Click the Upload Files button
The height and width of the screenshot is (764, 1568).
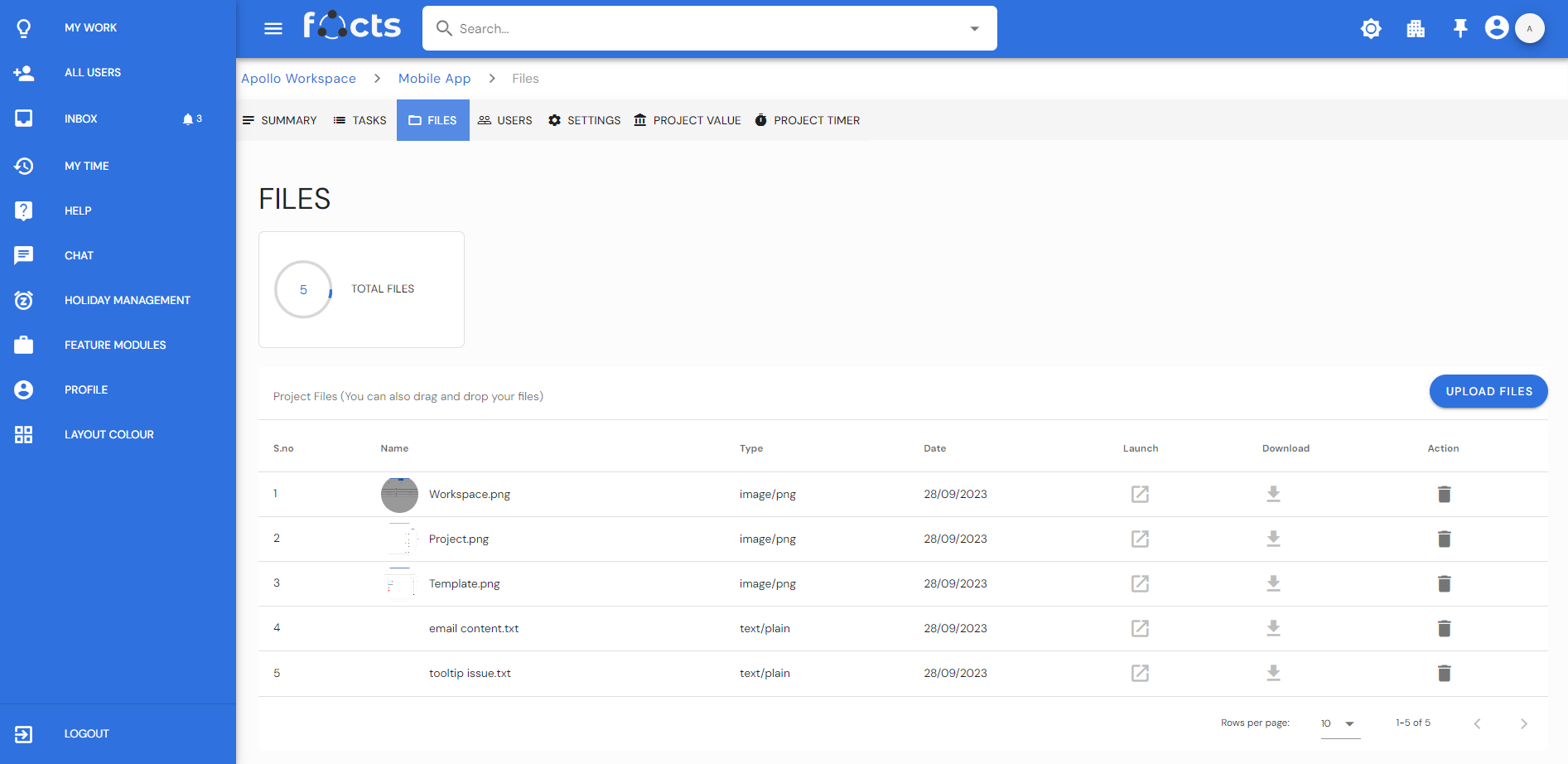tap(1488, 391)
